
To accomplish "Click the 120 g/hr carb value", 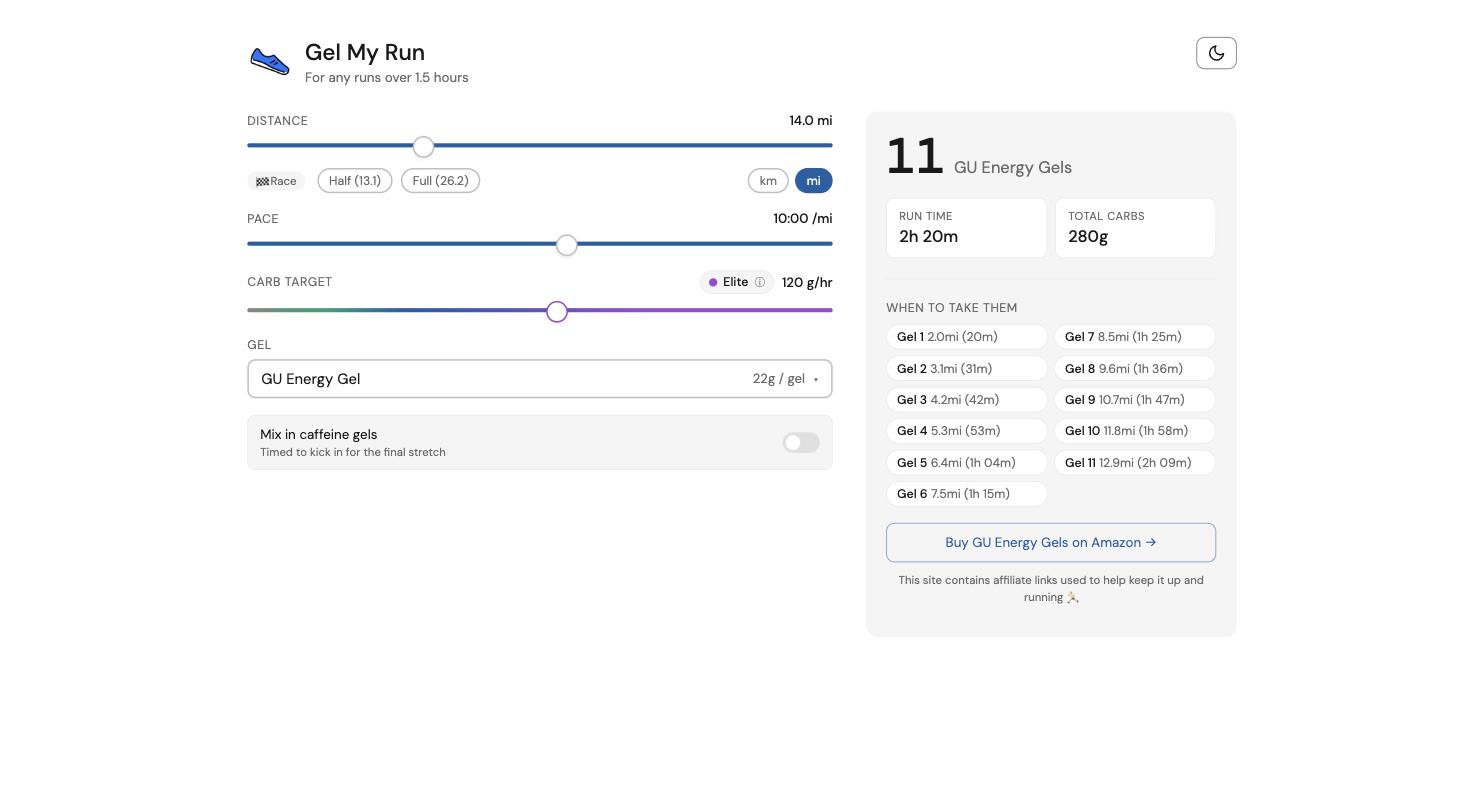I will pos(807,283).
